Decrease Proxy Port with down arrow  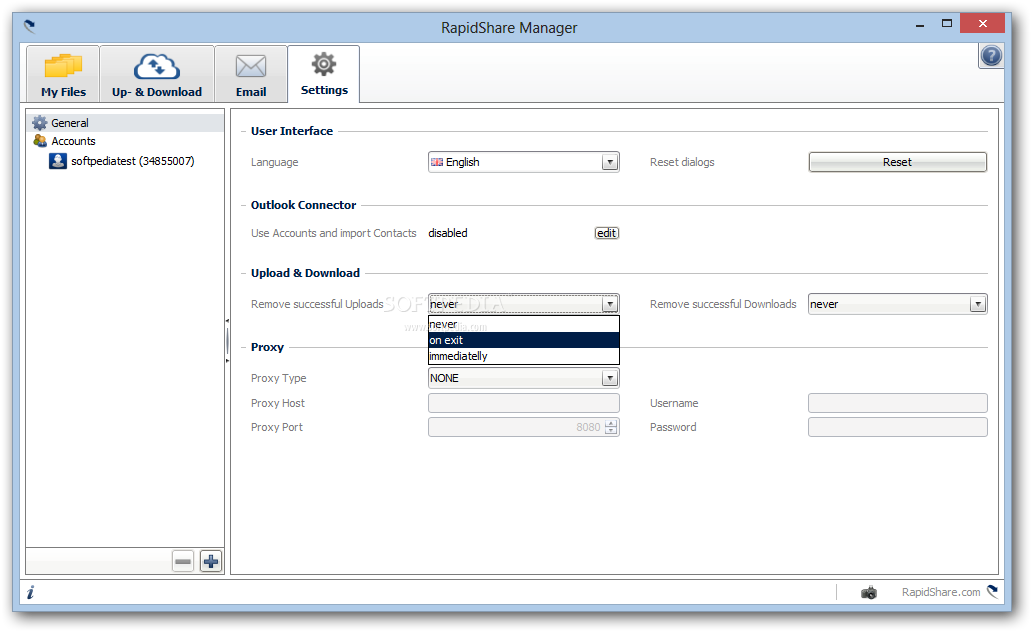[x=611, y=431]
